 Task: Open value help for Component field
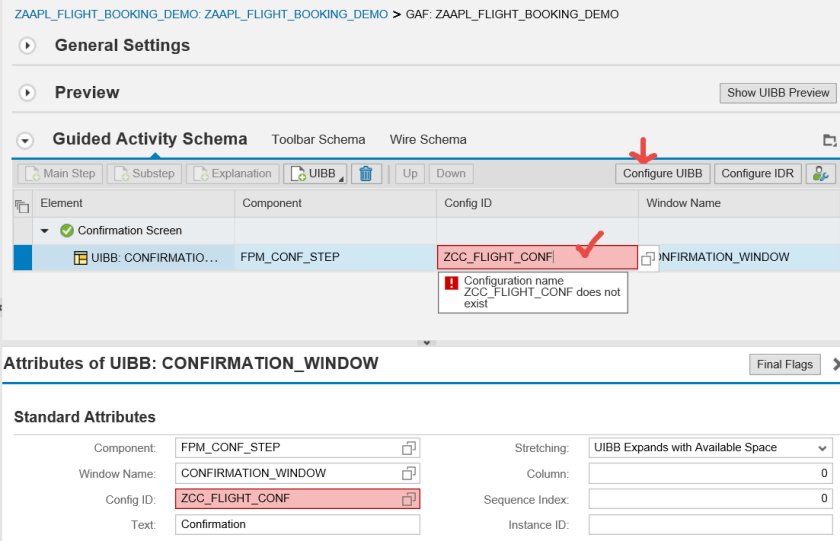tap(409, 448)
